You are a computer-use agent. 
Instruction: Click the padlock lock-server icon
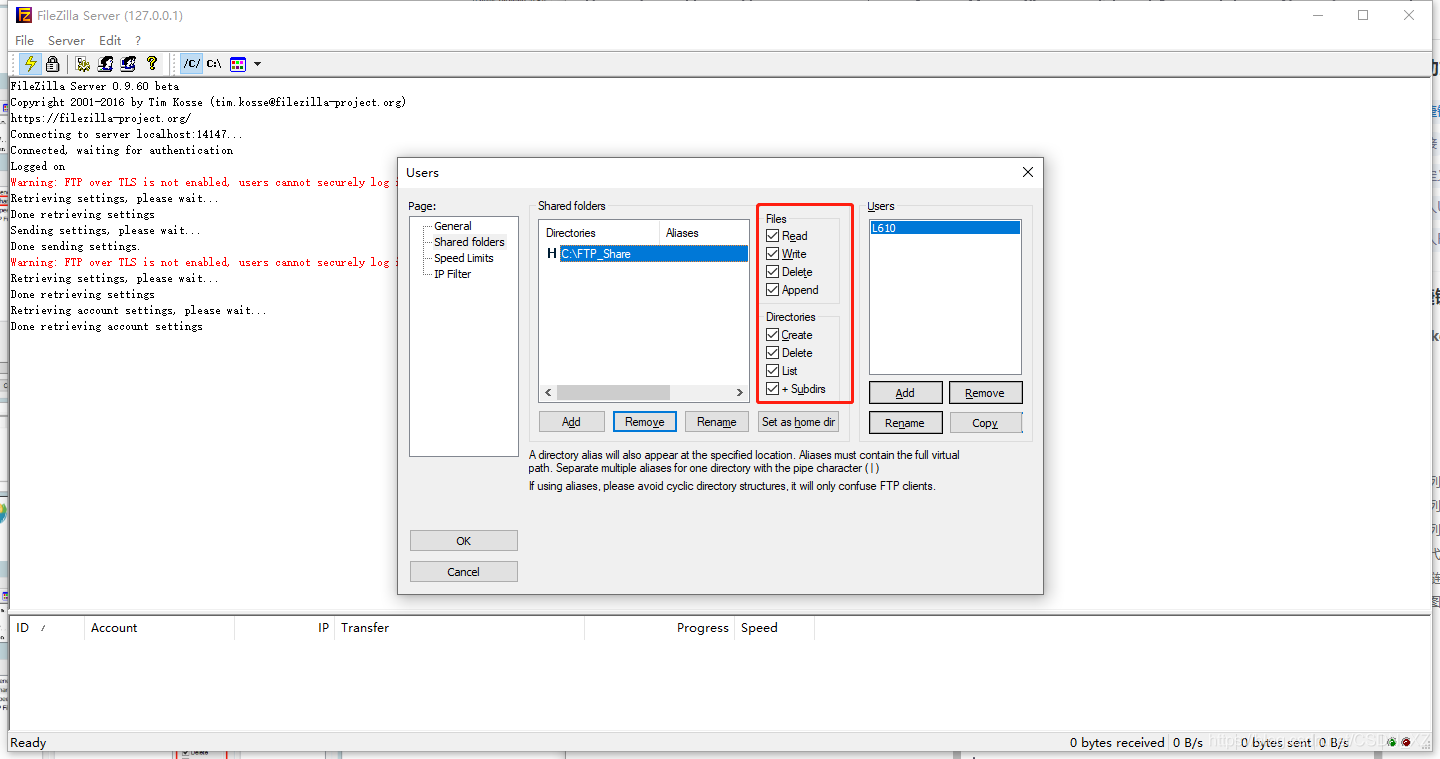coord(53,64)
